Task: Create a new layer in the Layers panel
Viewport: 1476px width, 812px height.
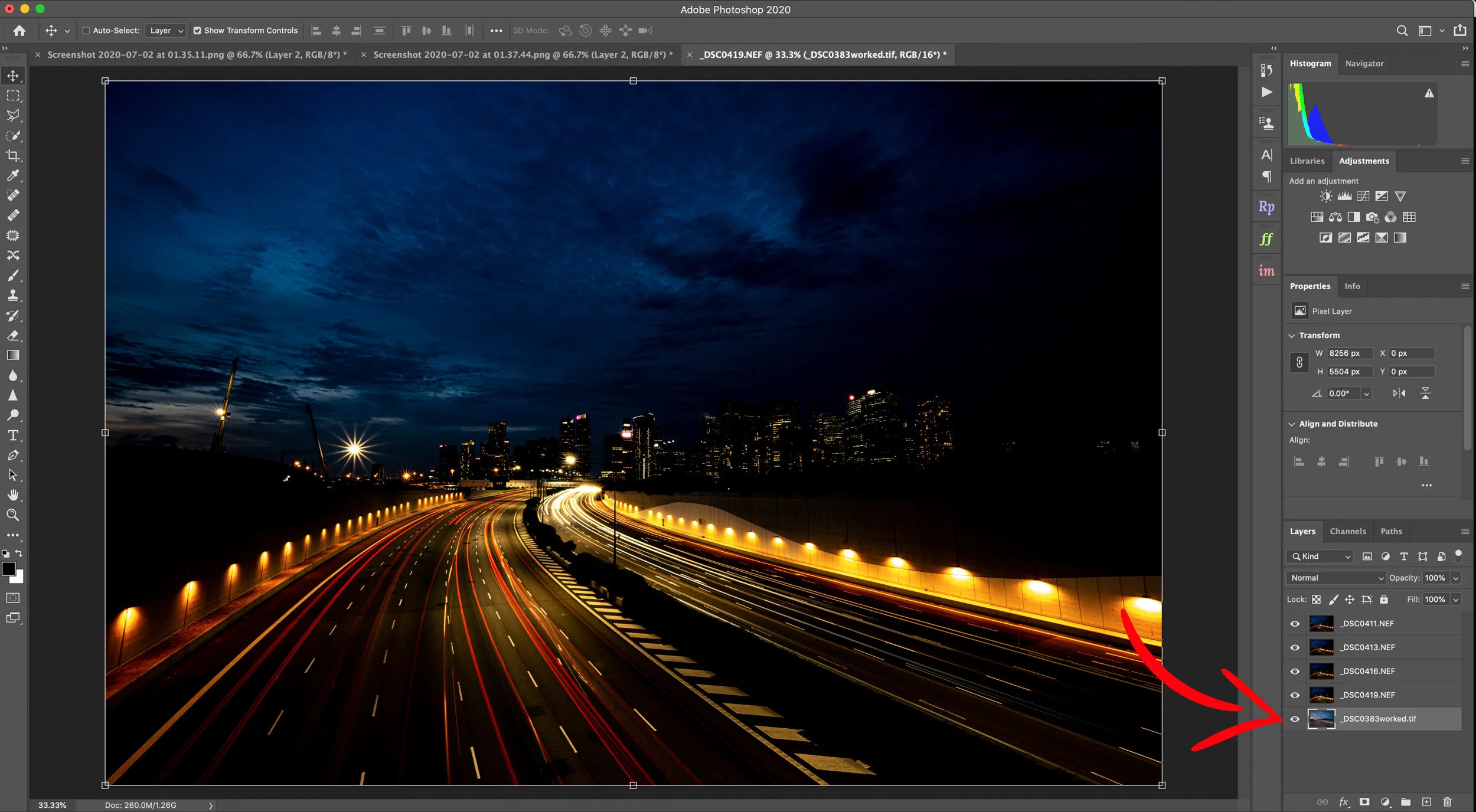Action: click(x=1426, y=802)
